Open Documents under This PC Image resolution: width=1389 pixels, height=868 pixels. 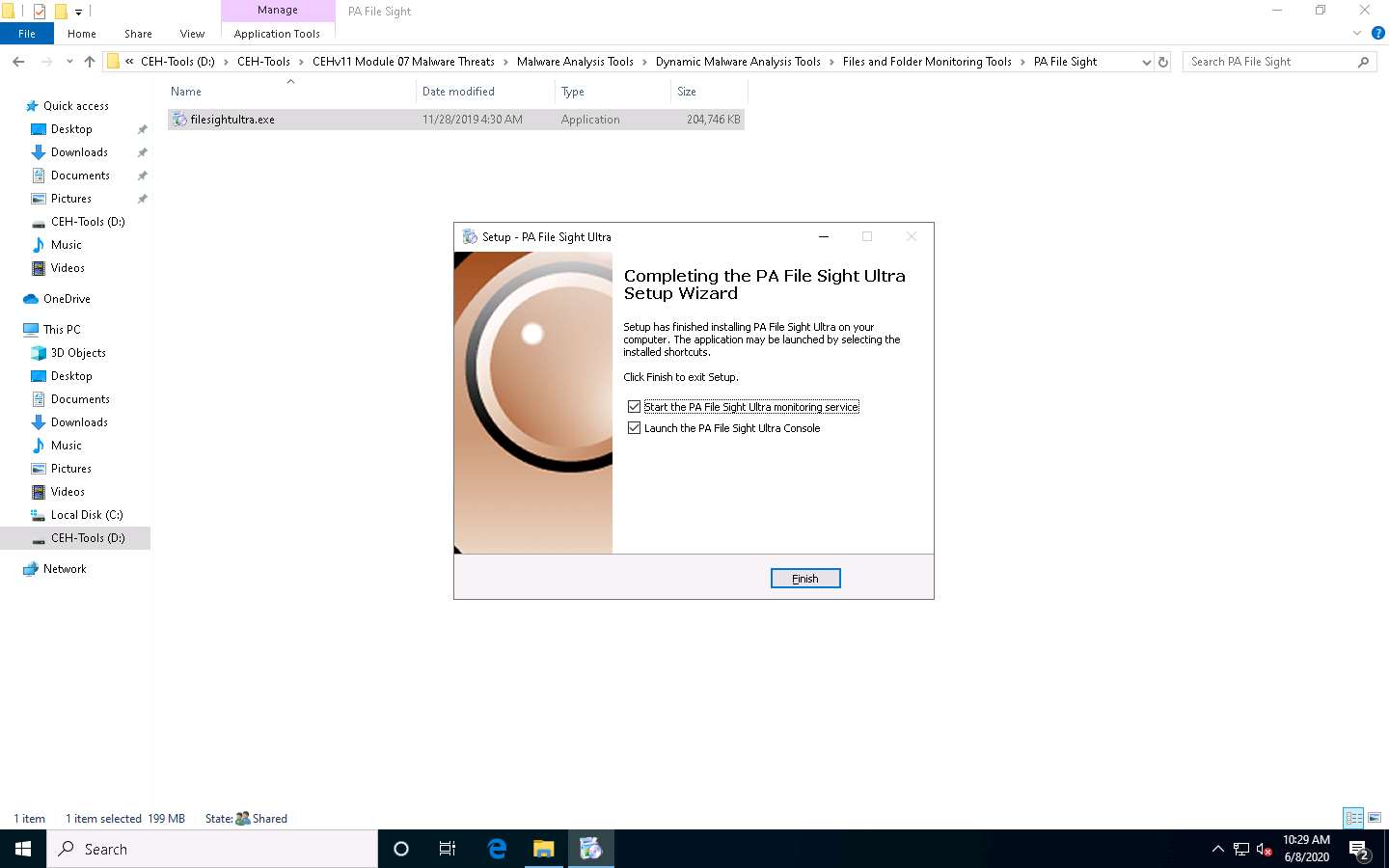[x=80, y=399]
